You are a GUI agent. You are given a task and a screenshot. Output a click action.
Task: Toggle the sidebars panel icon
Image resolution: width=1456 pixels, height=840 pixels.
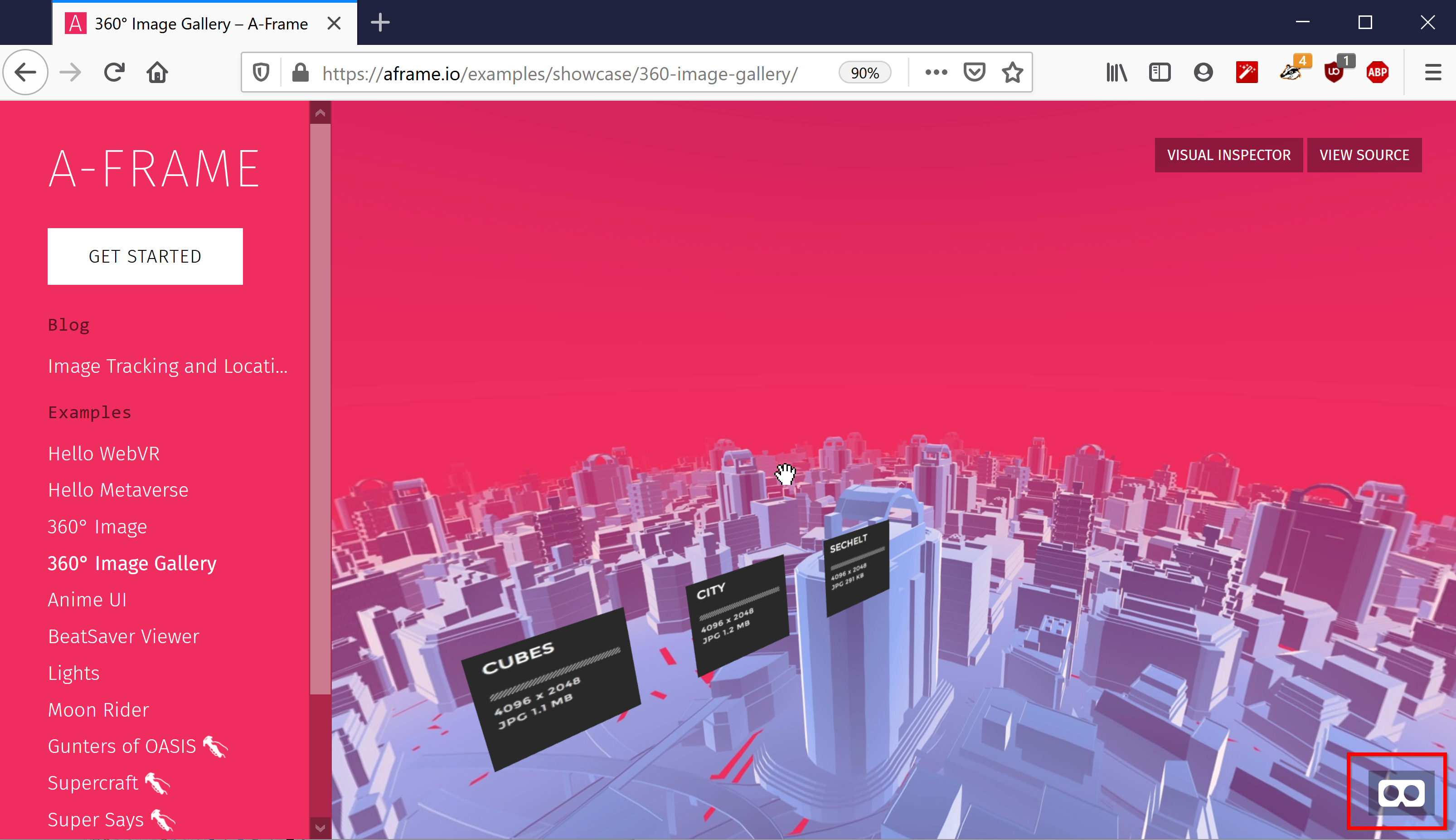(1160, 72)
